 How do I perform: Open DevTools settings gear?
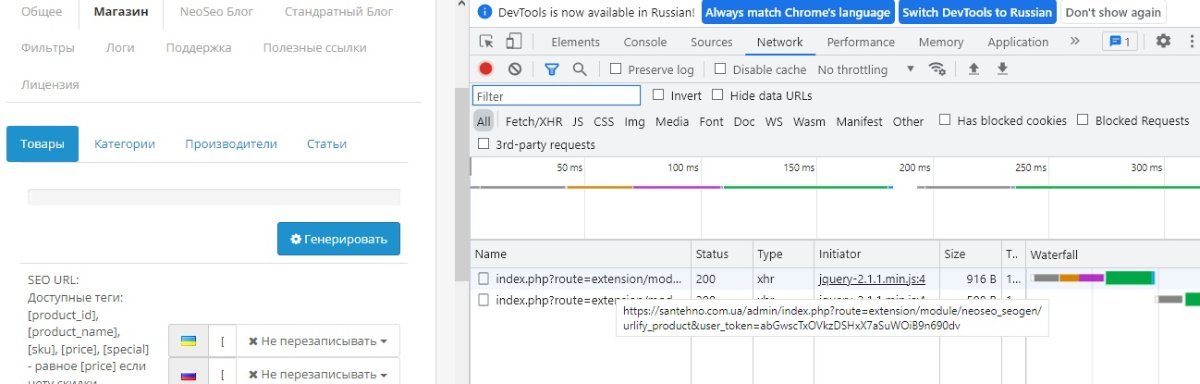[x=1163, y=41]
